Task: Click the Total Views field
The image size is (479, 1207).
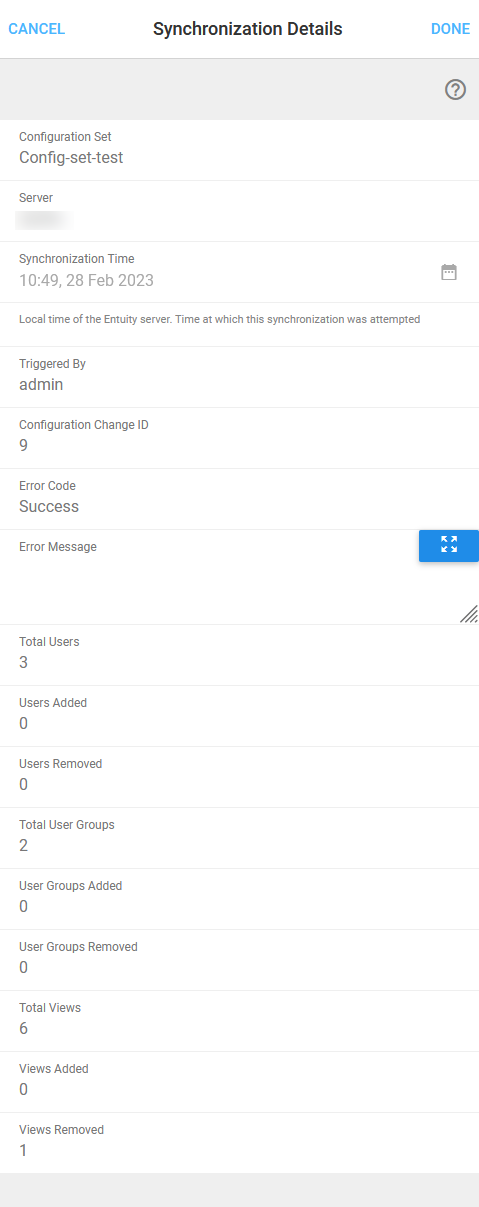Action: click(x=239, y=1021)
